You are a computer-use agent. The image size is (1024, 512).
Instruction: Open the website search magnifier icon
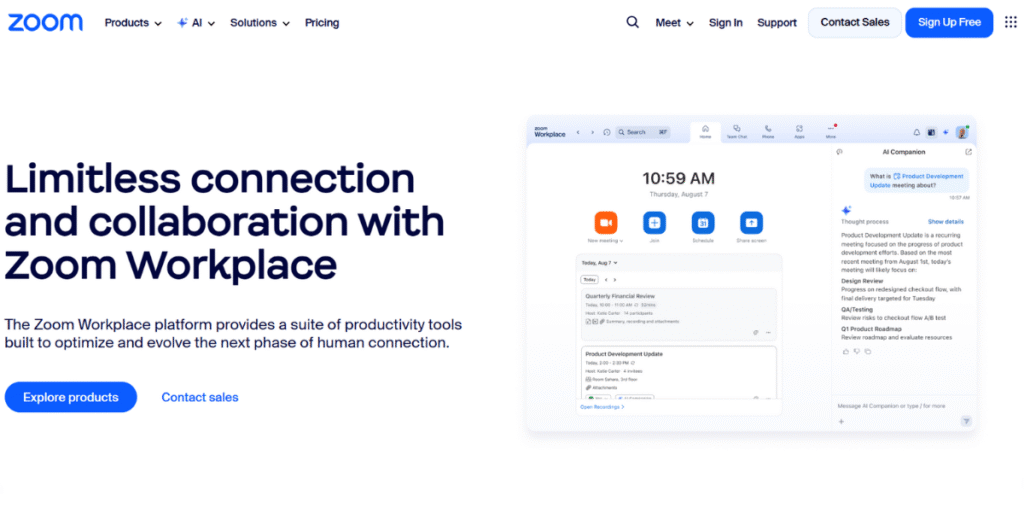click(632, 22)
